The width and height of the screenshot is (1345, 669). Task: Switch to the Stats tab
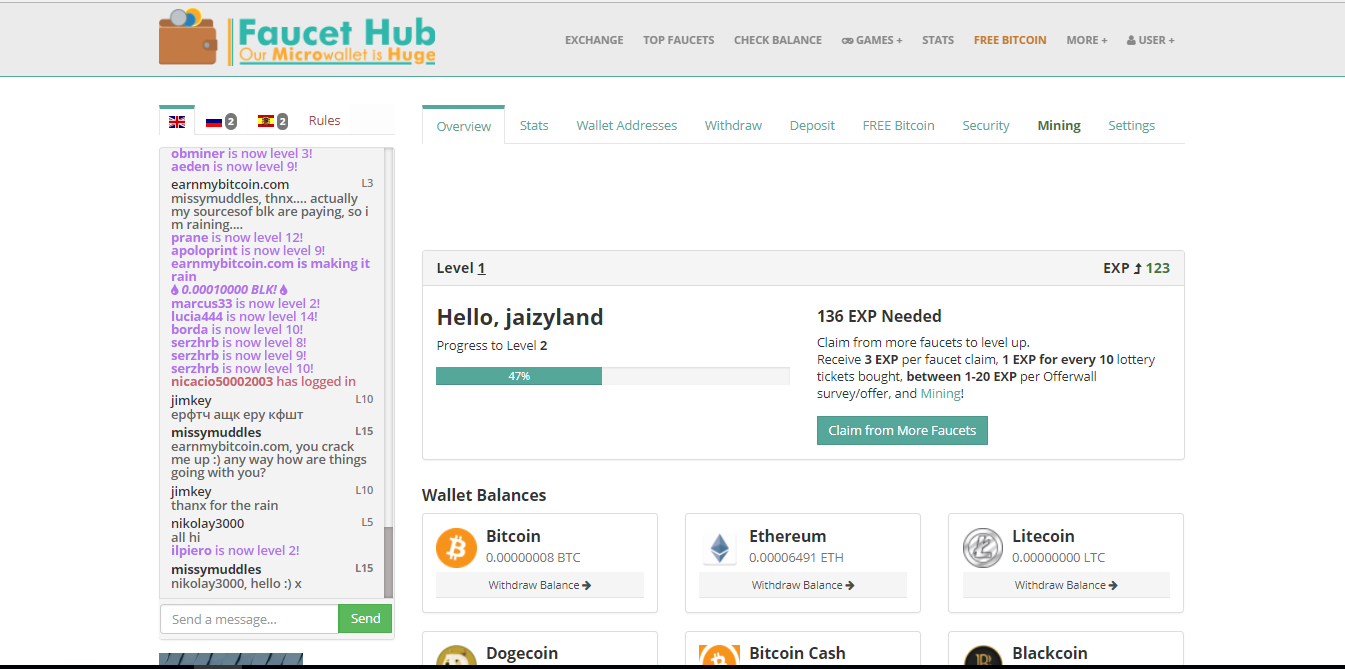point(534,125)
